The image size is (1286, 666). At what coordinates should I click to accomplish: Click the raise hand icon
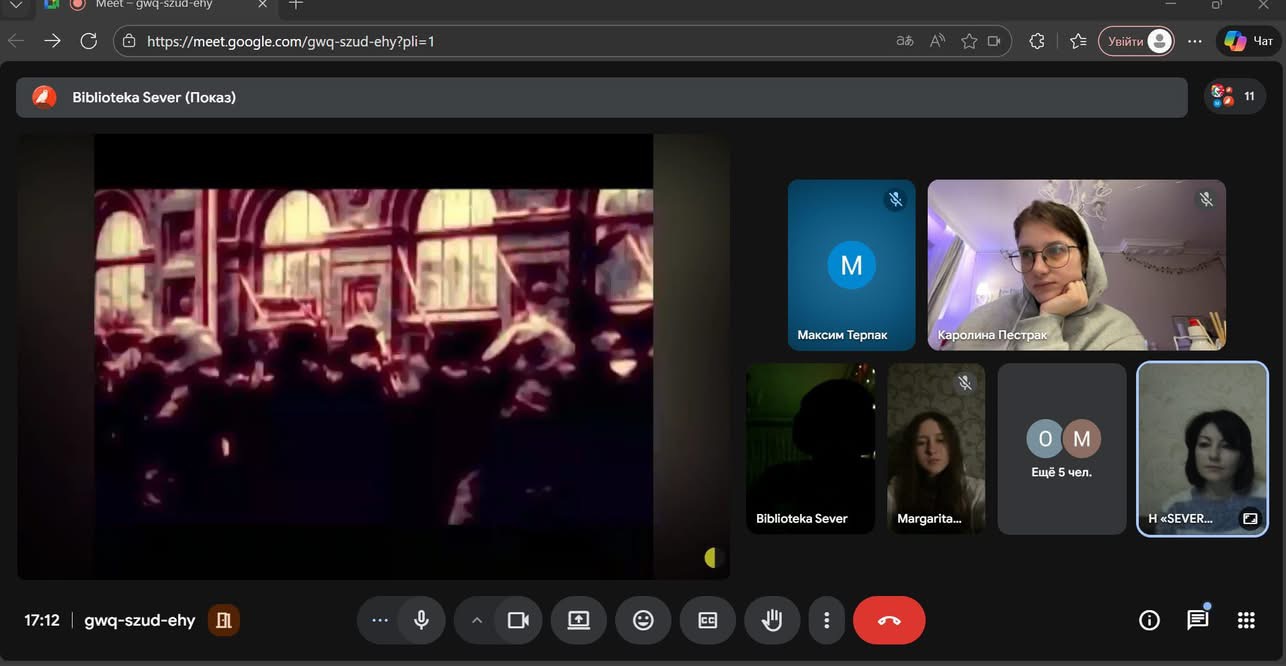[x=771, y=620]
